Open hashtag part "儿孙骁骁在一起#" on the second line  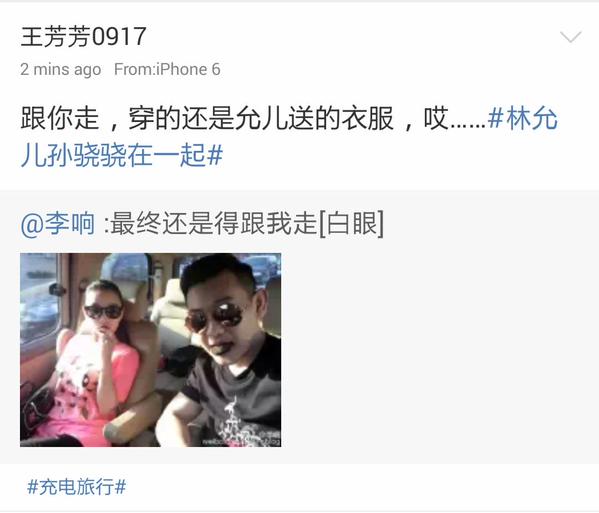click(x=122, y=155)
